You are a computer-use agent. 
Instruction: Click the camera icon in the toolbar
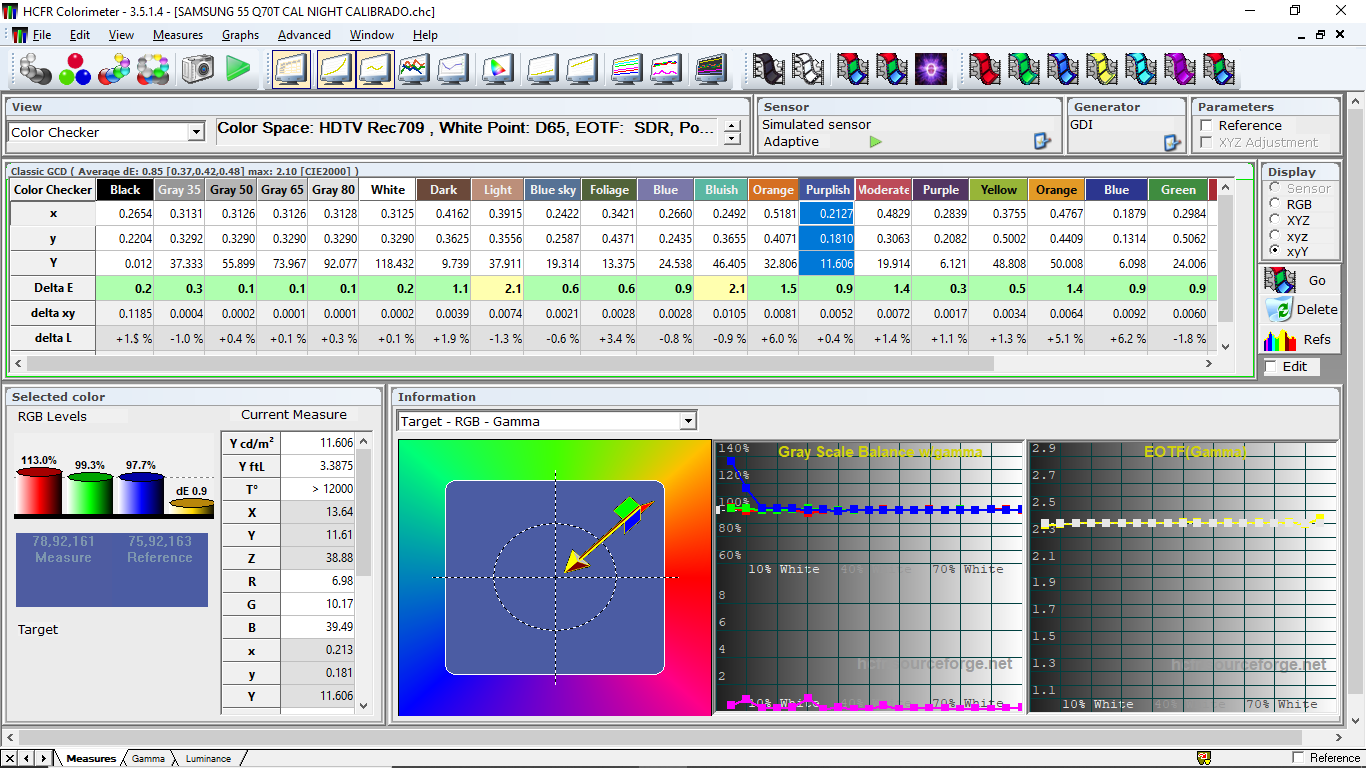click(198, 69)
